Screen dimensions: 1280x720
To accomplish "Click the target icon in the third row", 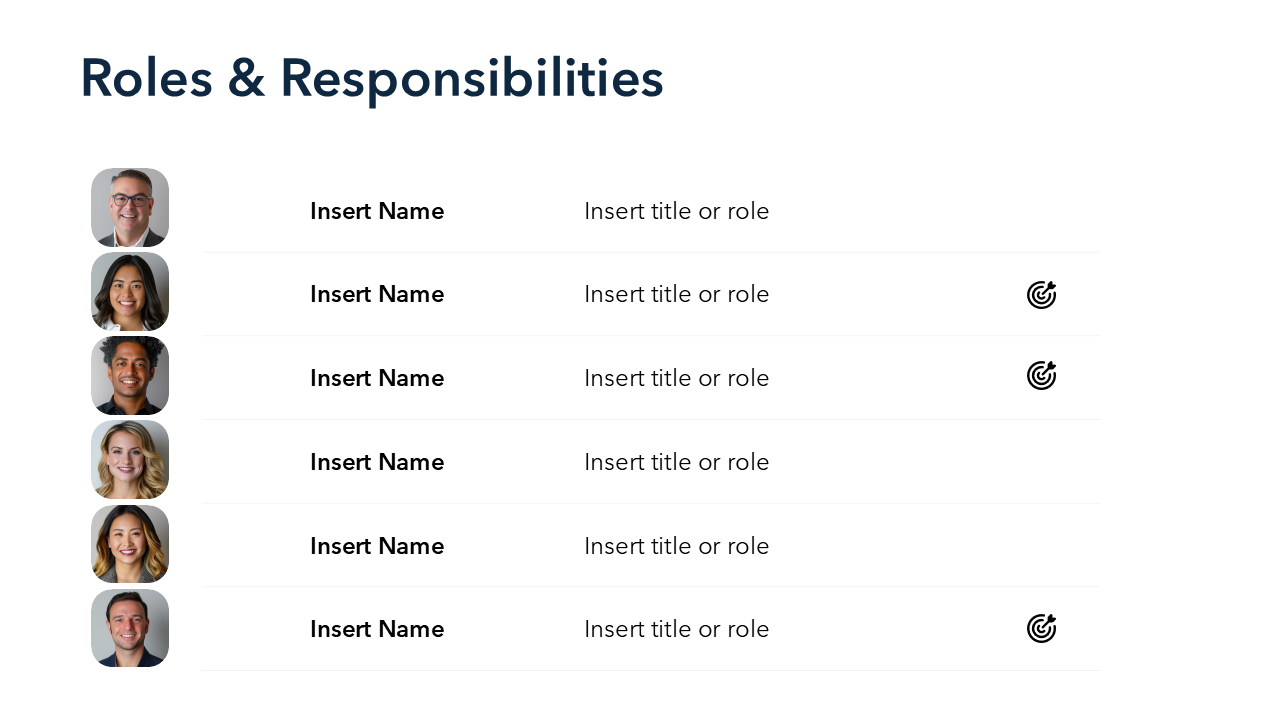I will point(1041,376).
